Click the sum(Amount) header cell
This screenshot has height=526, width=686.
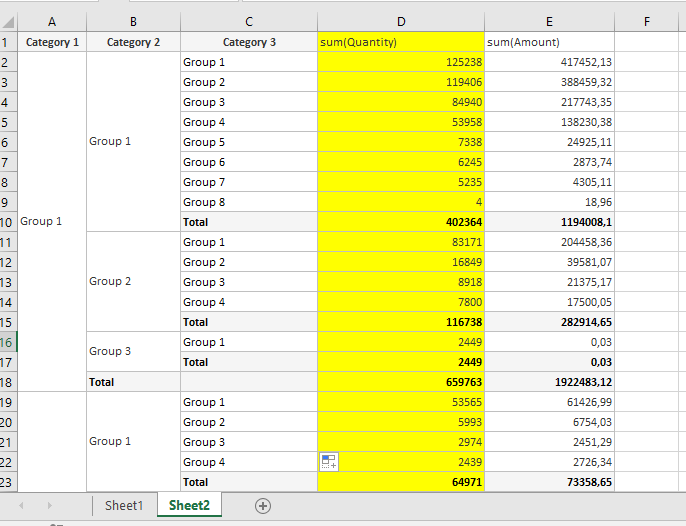pos(549,42)
